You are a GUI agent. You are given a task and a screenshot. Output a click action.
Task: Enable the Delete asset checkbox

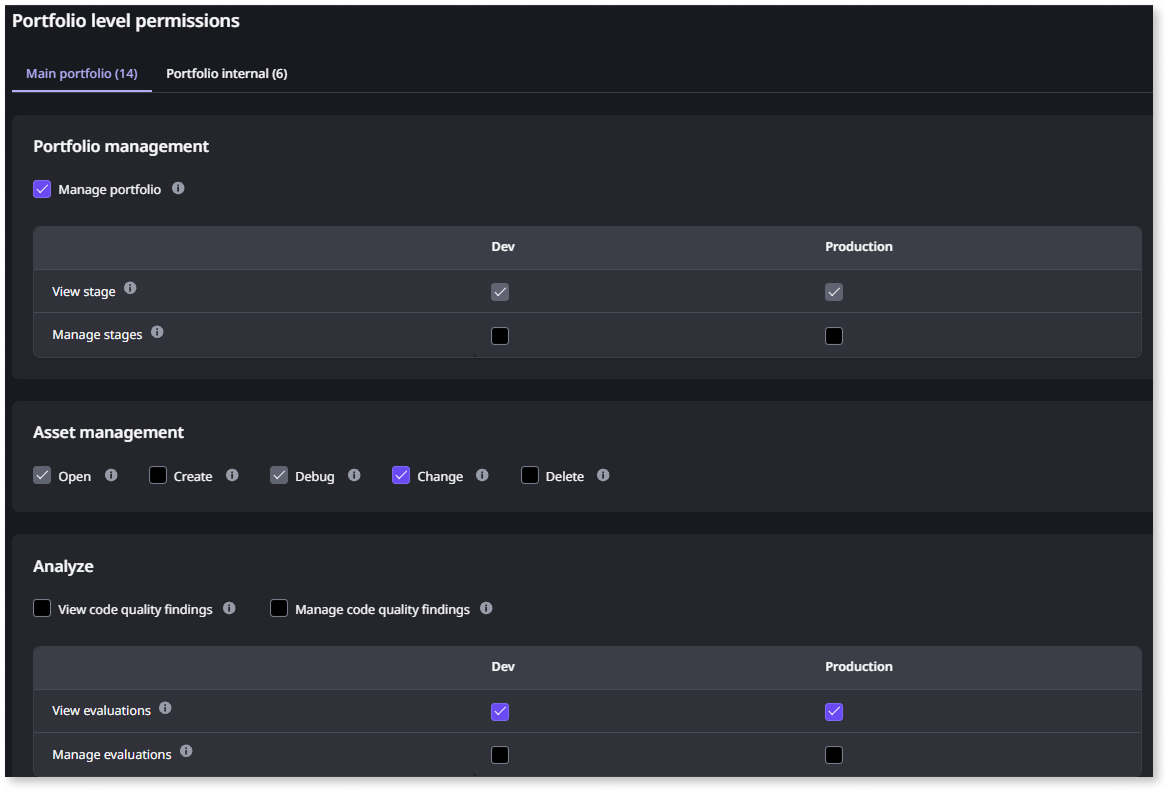[x=530, y=475]
